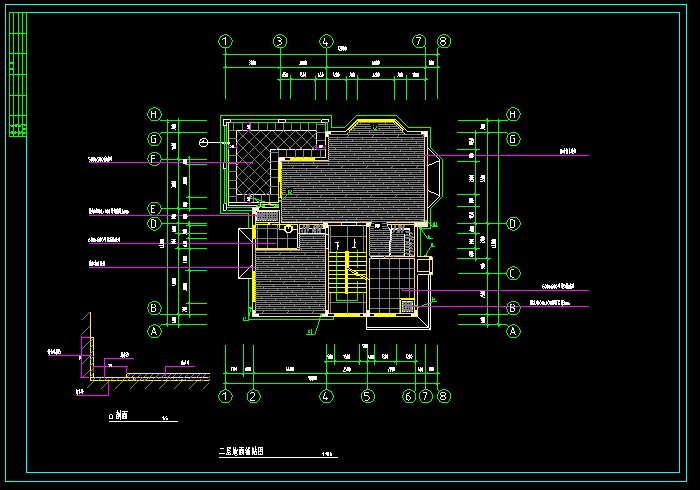Click axis bubble H on the right side
The height and width of the screenshot is (490, 700).
tap(512, 114)
